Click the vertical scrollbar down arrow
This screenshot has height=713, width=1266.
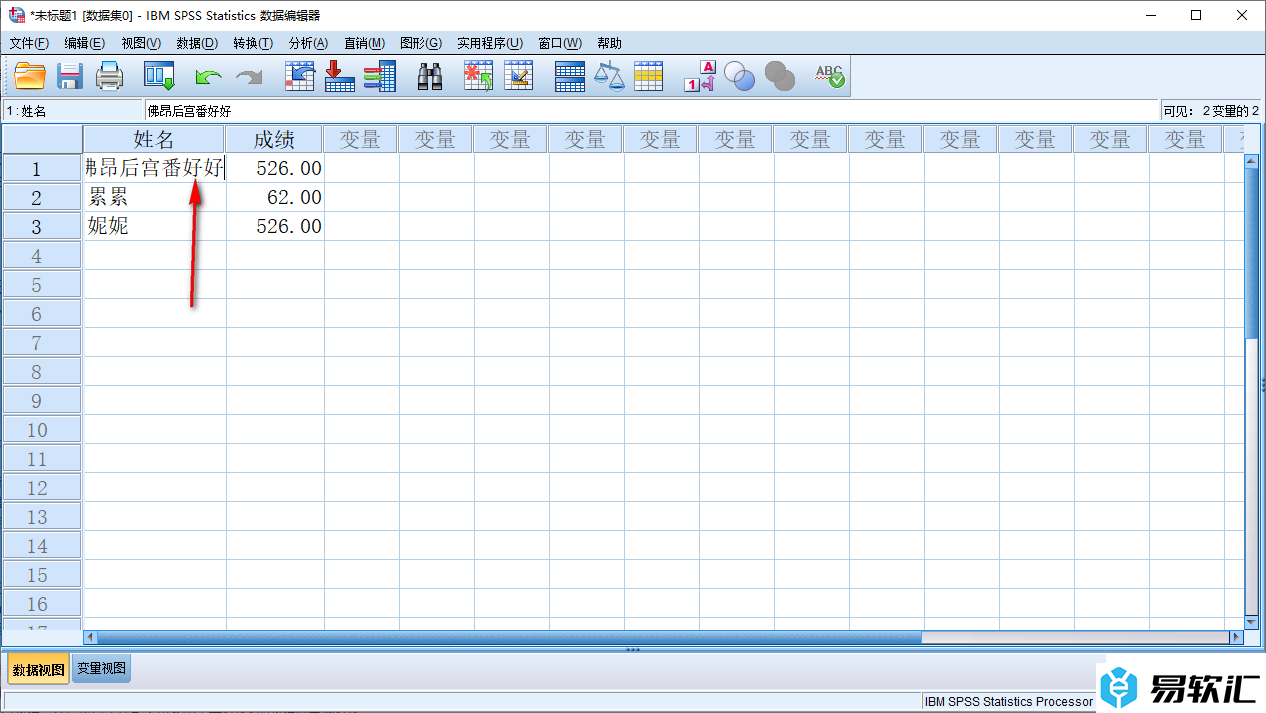[x=1252, y=622]
